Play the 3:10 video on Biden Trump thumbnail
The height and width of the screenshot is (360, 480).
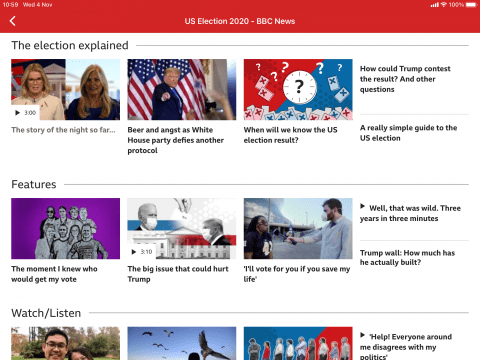141,252
